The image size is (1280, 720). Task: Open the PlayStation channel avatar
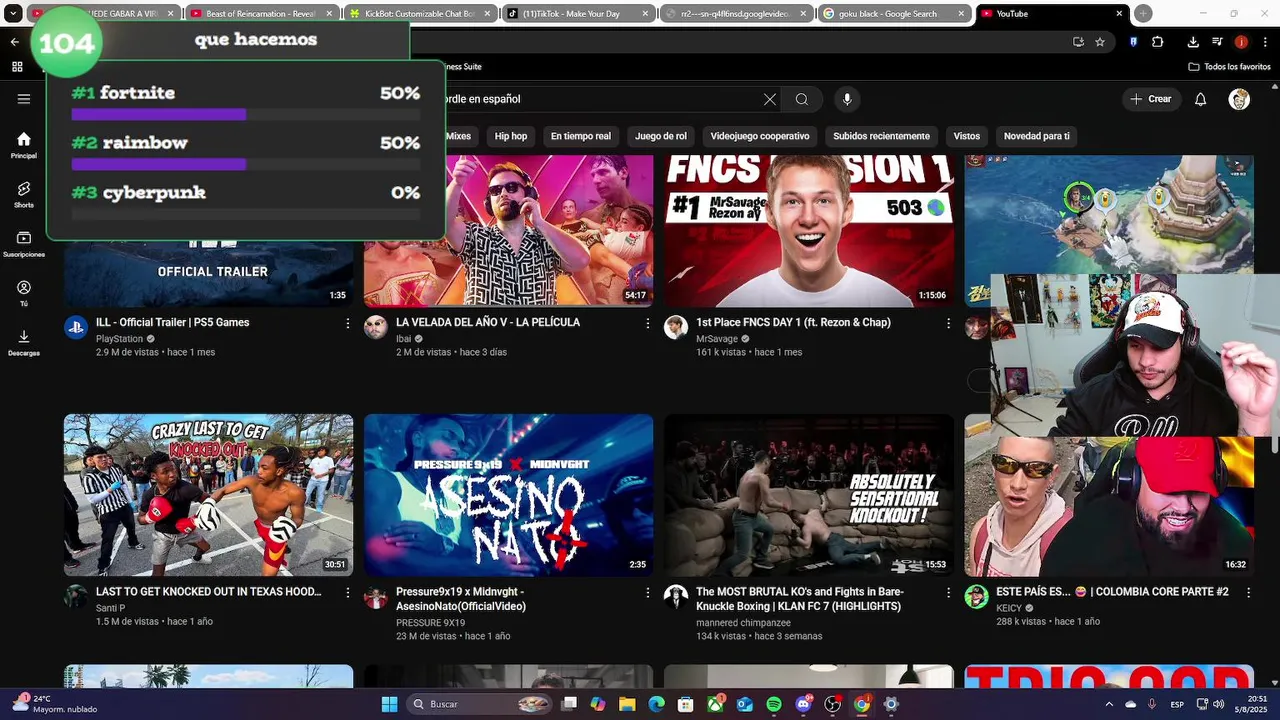pos(76,328)
